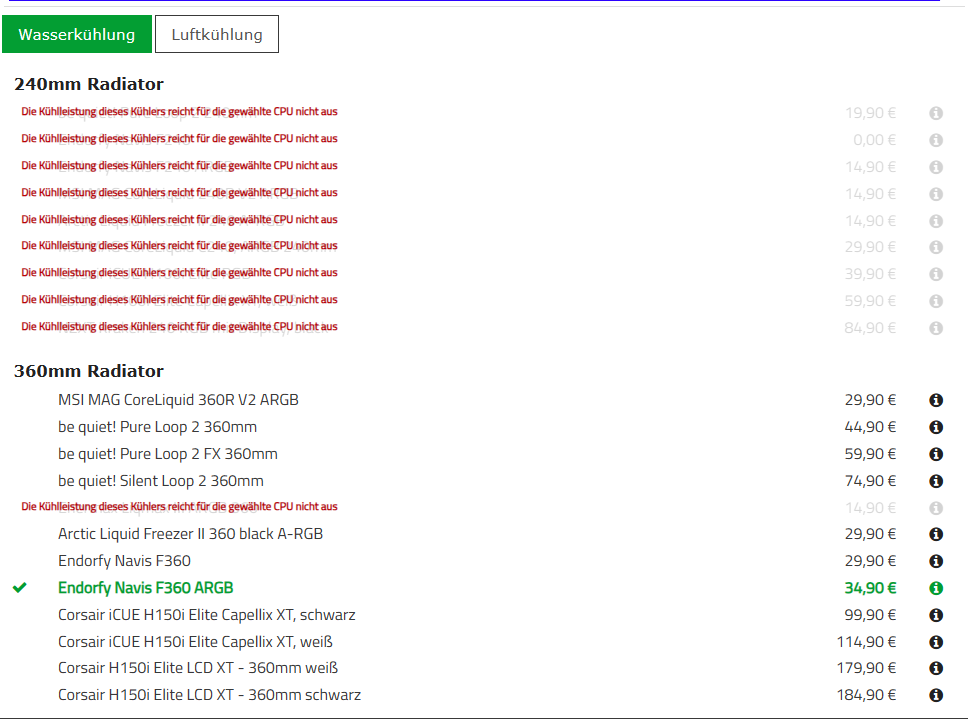Click greyed info icon beside 0,00 € price
The height and width of the screenshot is (720, 968).
tap(936, 140)
